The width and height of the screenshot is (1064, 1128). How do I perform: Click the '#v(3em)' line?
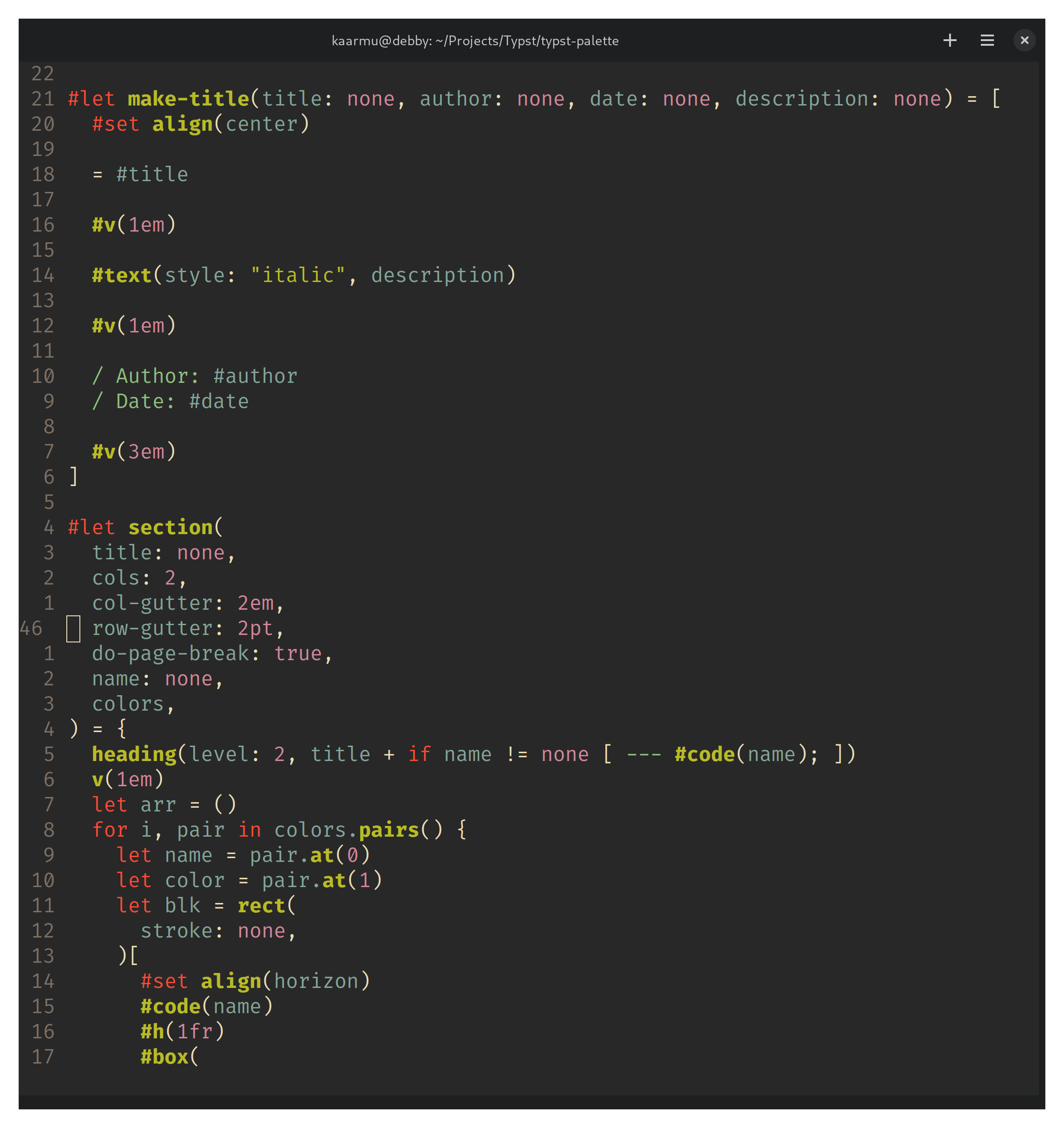(134, 451)
